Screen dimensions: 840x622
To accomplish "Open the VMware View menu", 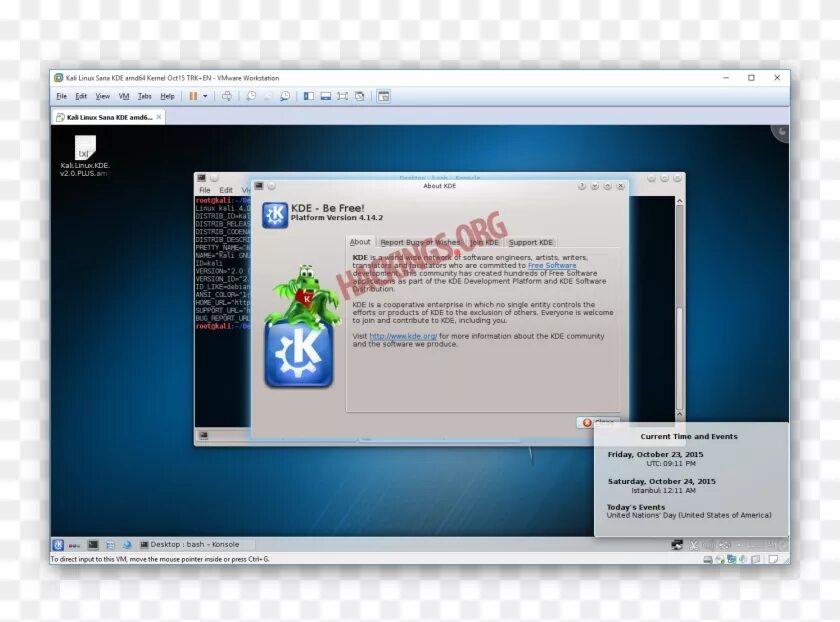I will tap(102, 96).
